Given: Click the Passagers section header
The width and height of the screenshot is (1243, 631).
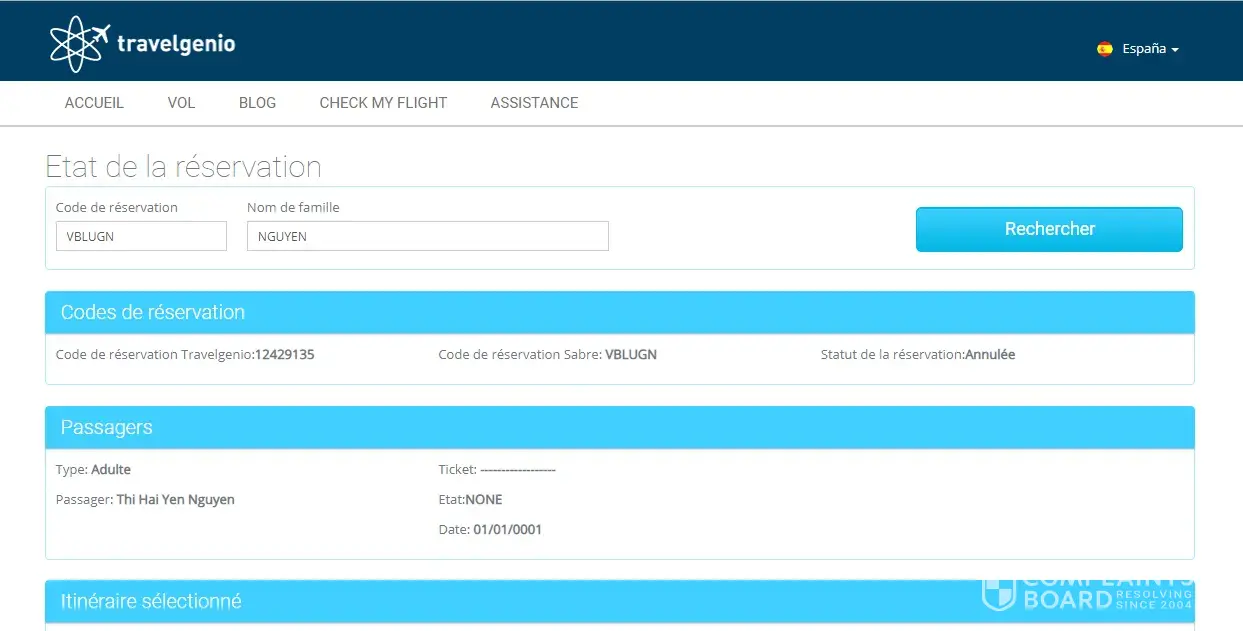Looking at the screenshot, I should pos(106,427).
